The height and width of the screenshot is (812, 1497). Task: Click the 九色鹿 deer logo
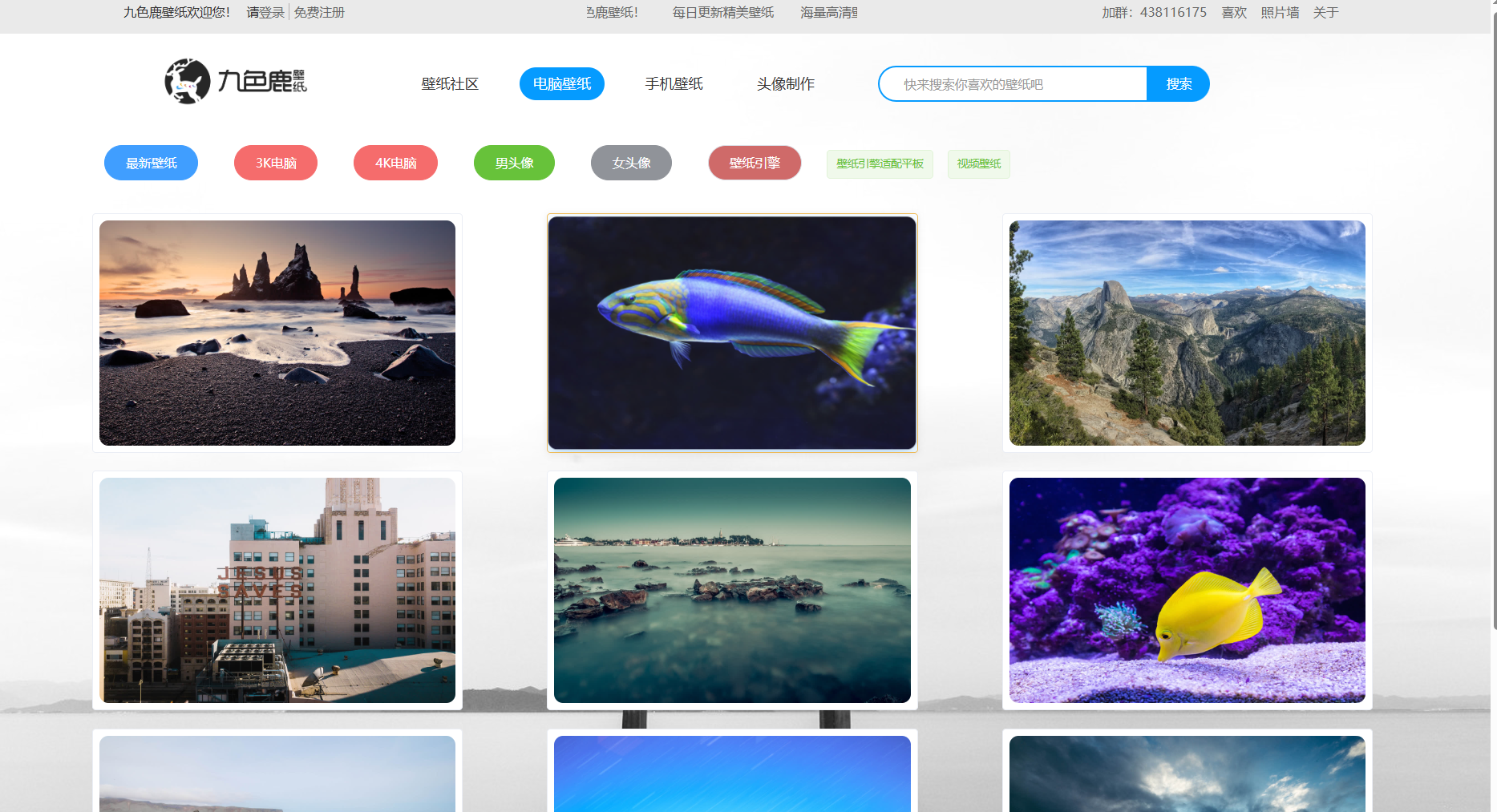pyautogui.click(x=235, y=81)
